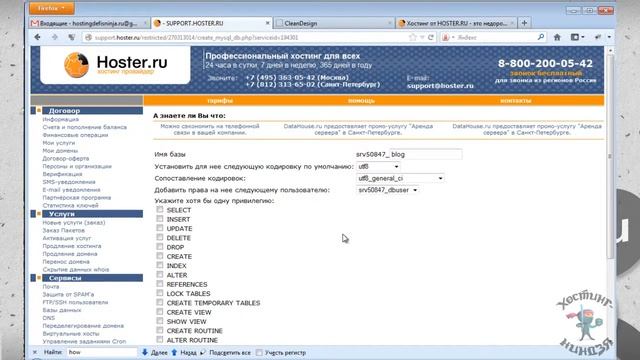Check the CREATE privilege checkbox
The width and height of the screenshot is (640, 360).
tap(160, 256)
